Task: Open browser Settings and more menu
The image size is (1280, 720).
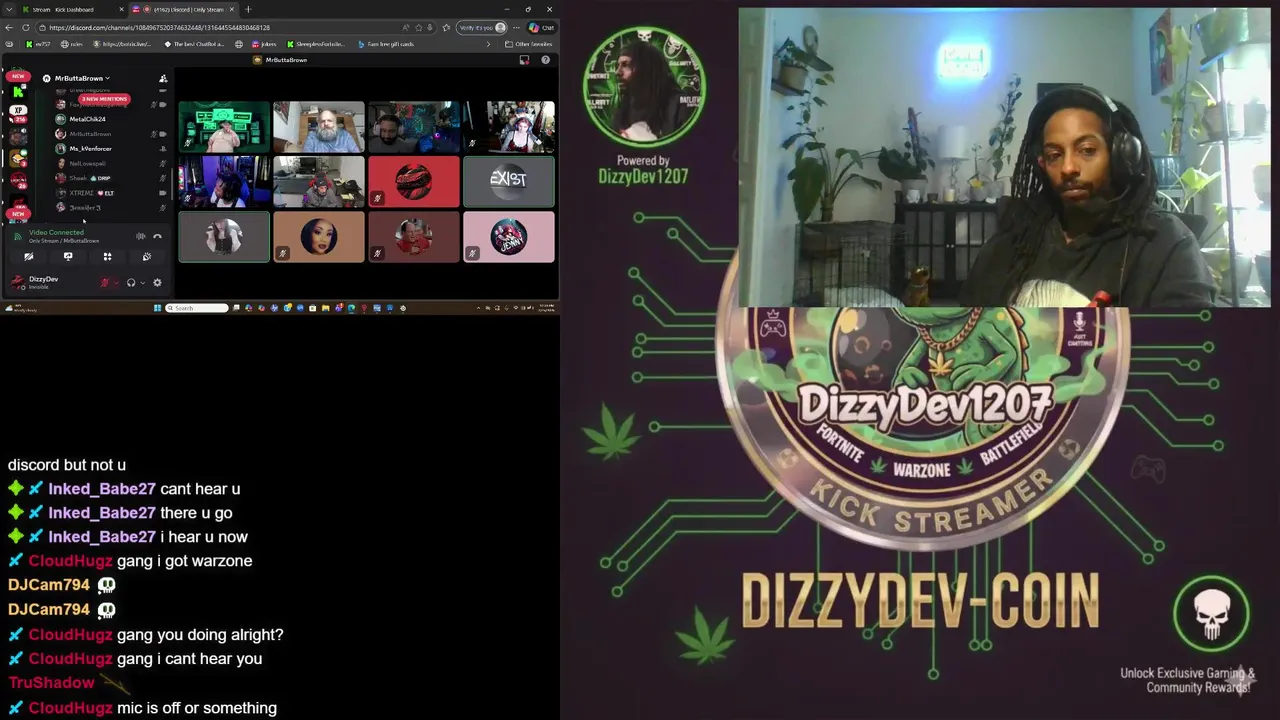Action: pyautogui.click(x=517, y=28)
